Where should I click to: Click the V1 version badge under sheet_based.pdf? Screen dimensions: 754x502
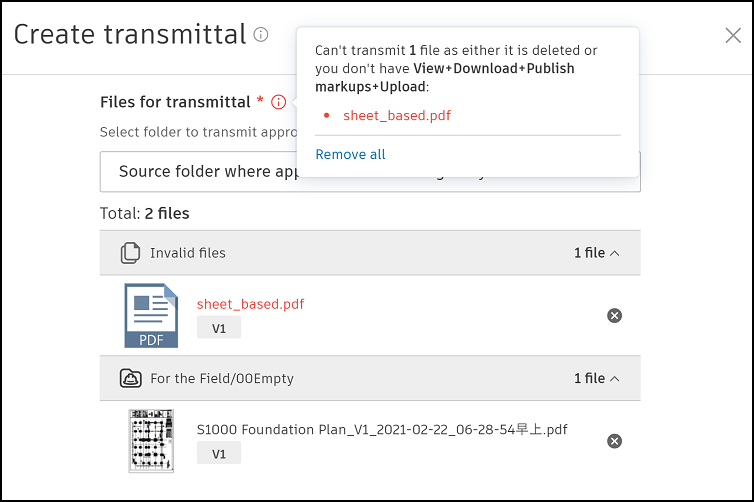coord(219,328)
